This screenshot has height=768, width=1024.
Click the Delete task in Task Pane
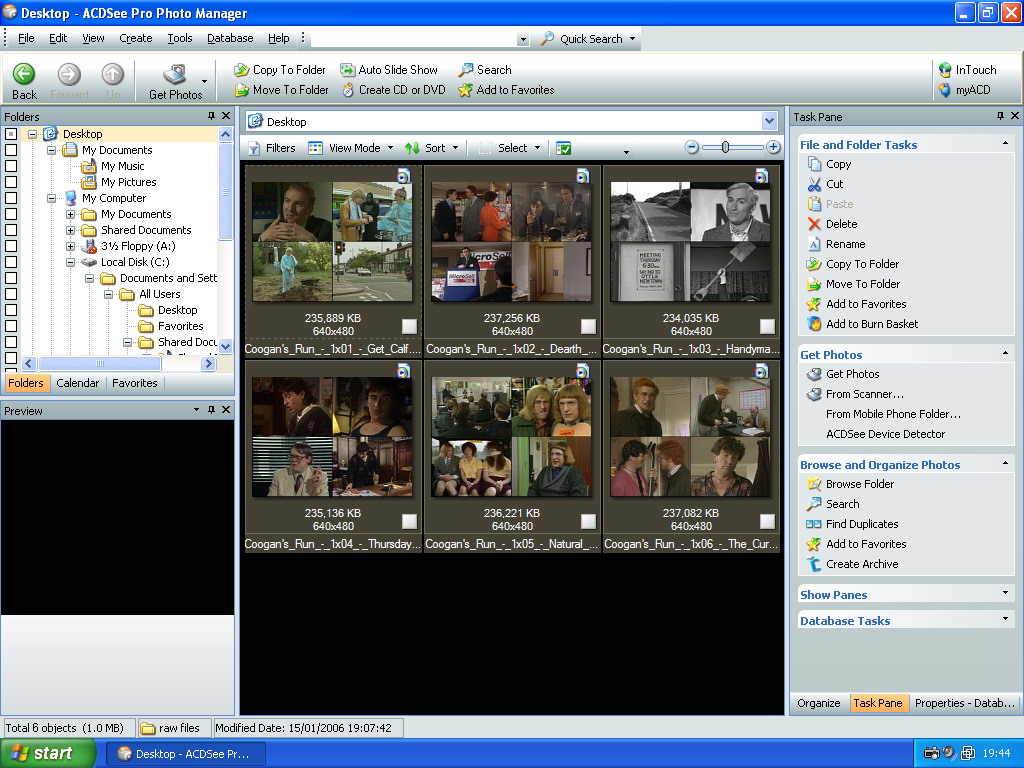point(841,224)
